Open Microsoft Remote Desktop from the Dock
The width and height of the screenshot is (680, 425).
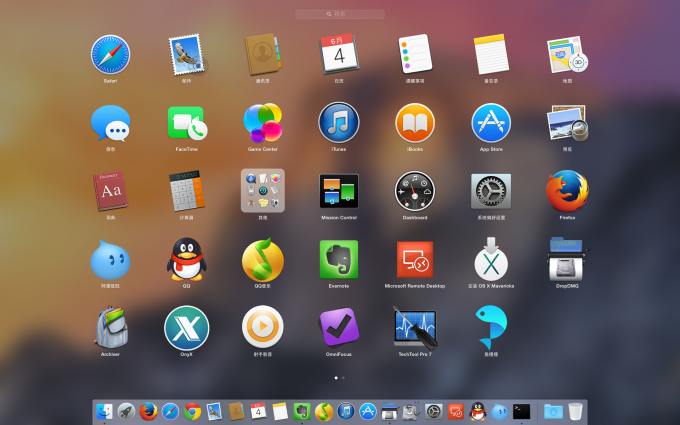[x=456, y=411]
